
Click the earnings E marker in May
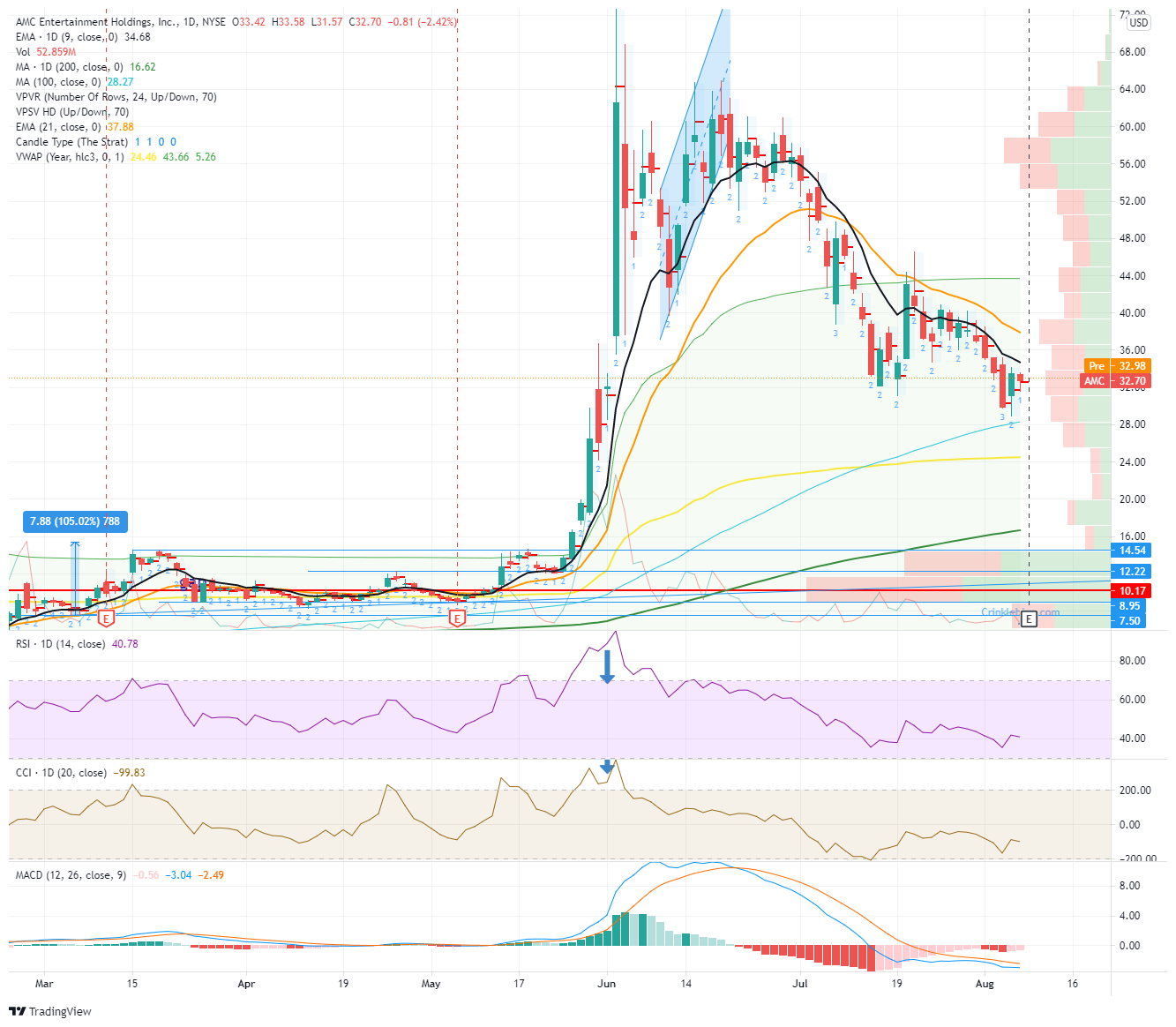(457, 618)
